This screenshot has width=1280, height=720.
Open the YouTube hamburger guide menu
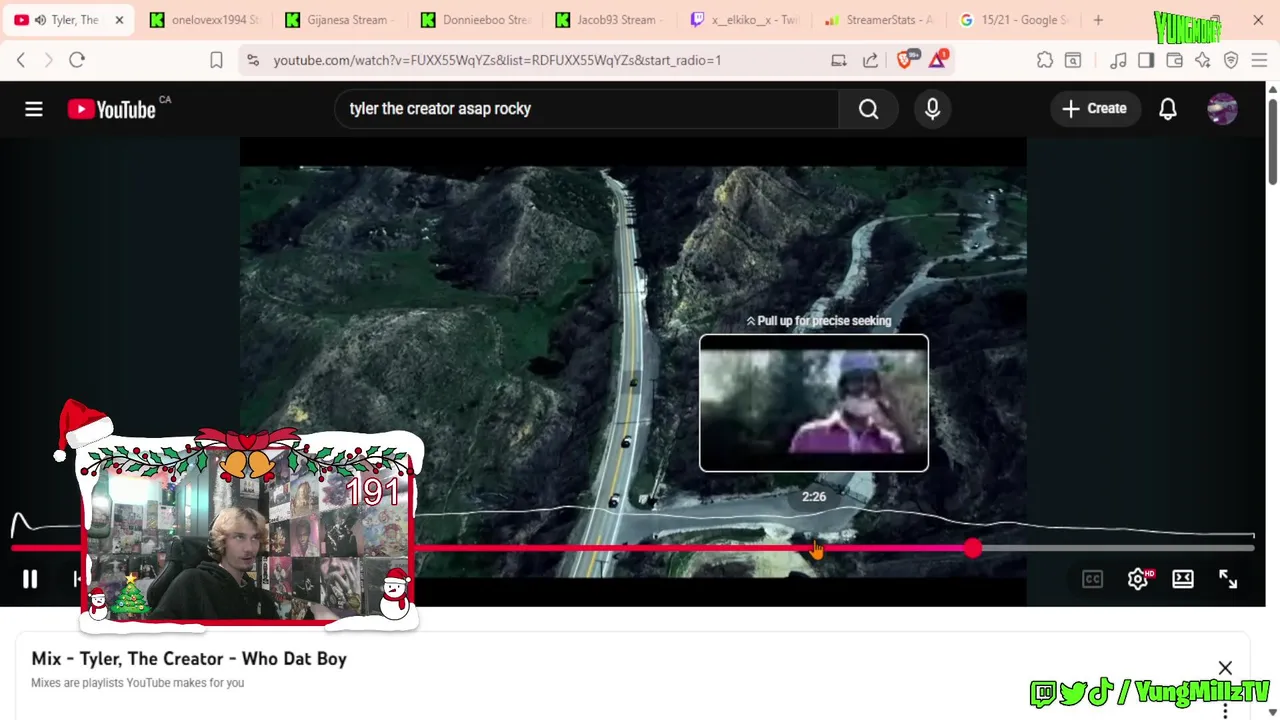34,109
